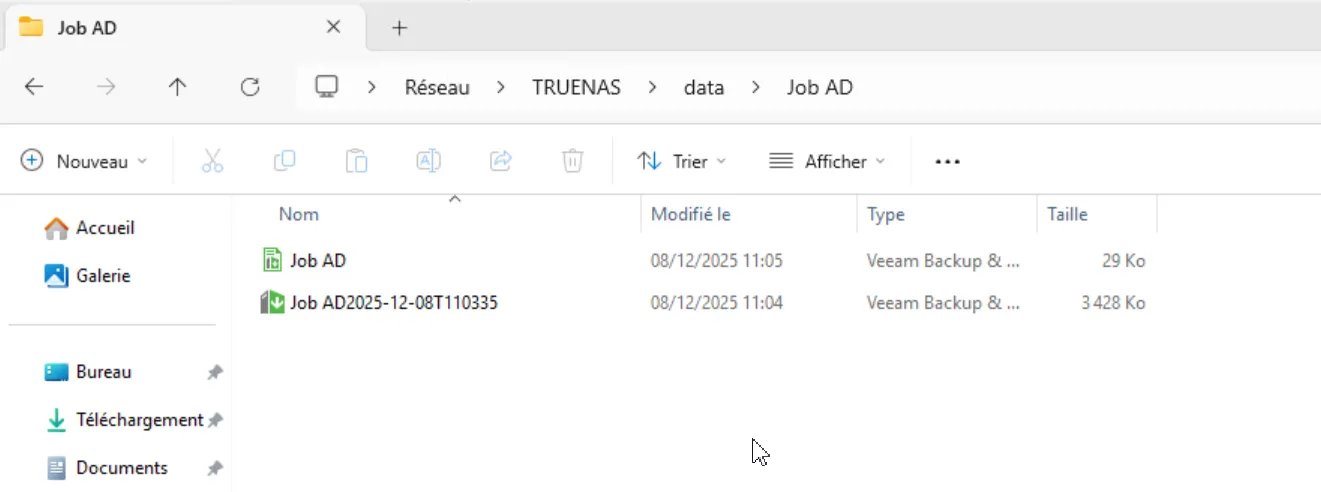Go up one folder level
Screen dimensions: 1321x492
178,87
